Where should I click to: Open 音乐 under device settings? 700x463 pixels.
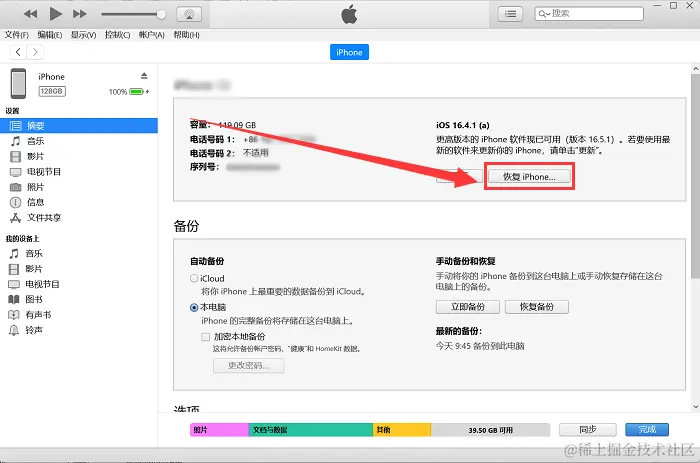(35, 141)
